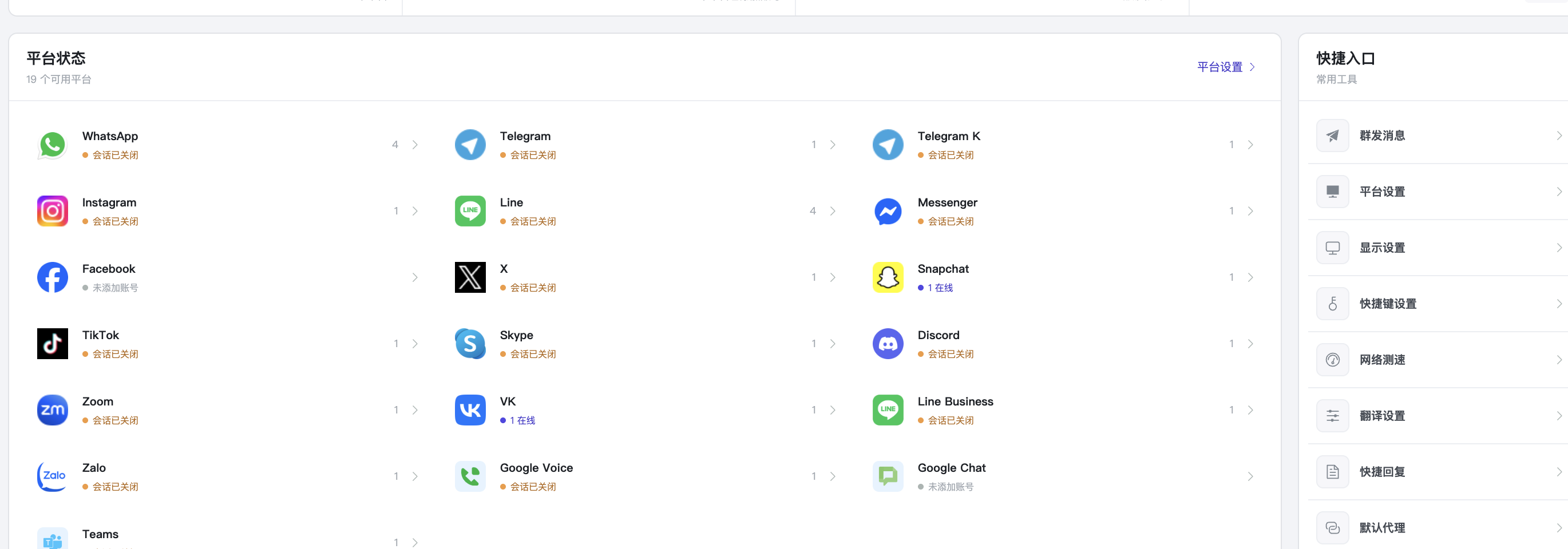Click the Skype platform name
The image size is (1568, 549).
516,335
